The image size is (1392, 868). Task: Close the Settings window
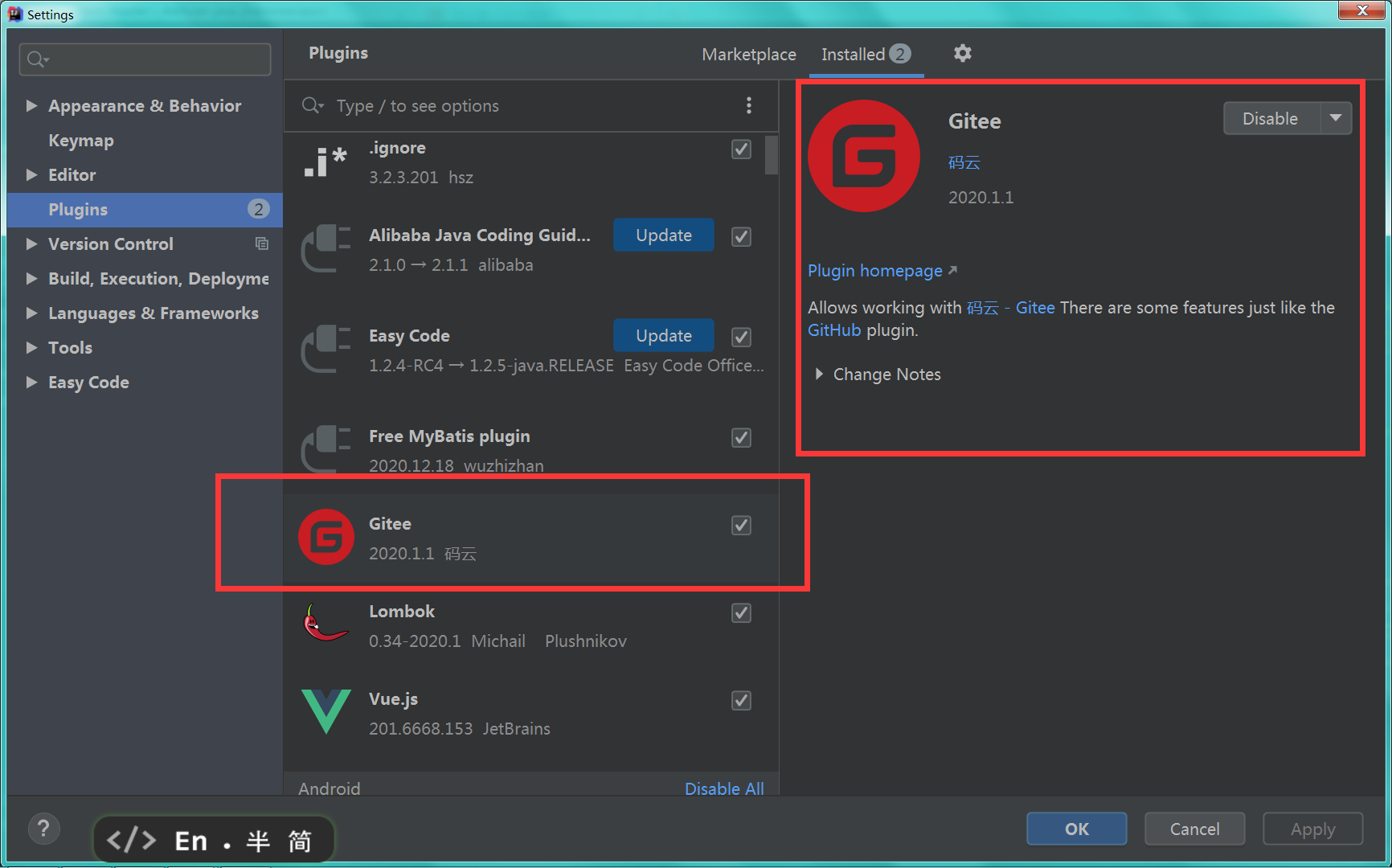(x=1361, y=10)
